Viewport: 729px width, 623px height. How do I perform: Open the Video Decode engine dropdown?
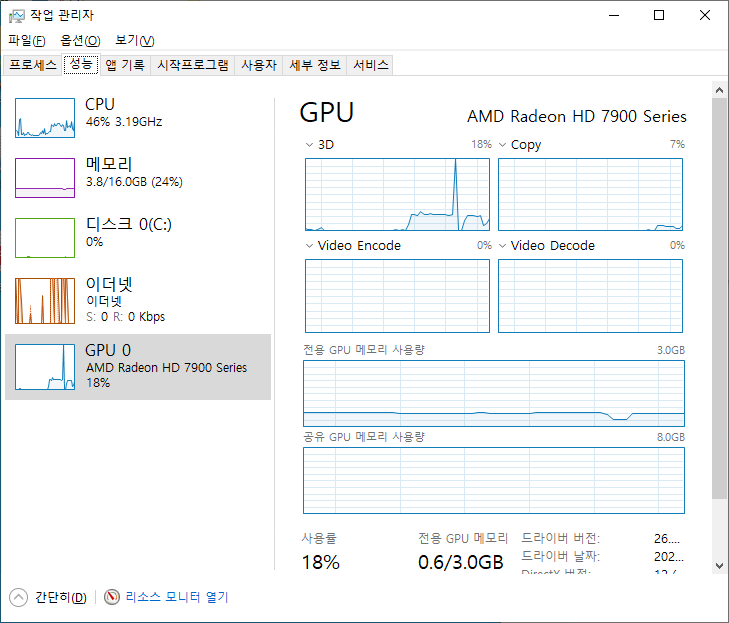coord(502,245)
